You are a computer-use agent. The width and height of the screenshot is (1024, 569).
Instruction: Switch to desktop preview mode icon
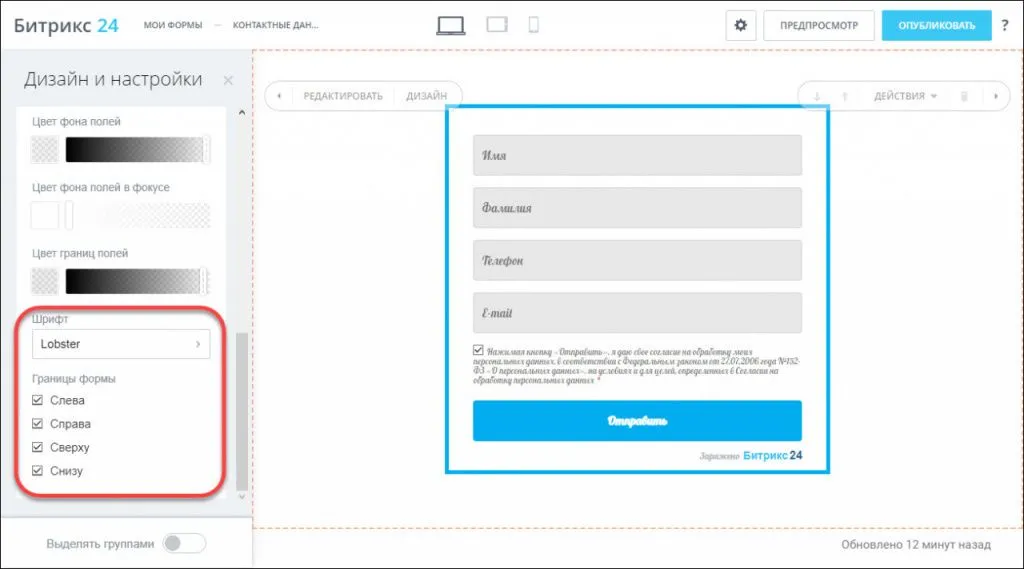point(451,26)
